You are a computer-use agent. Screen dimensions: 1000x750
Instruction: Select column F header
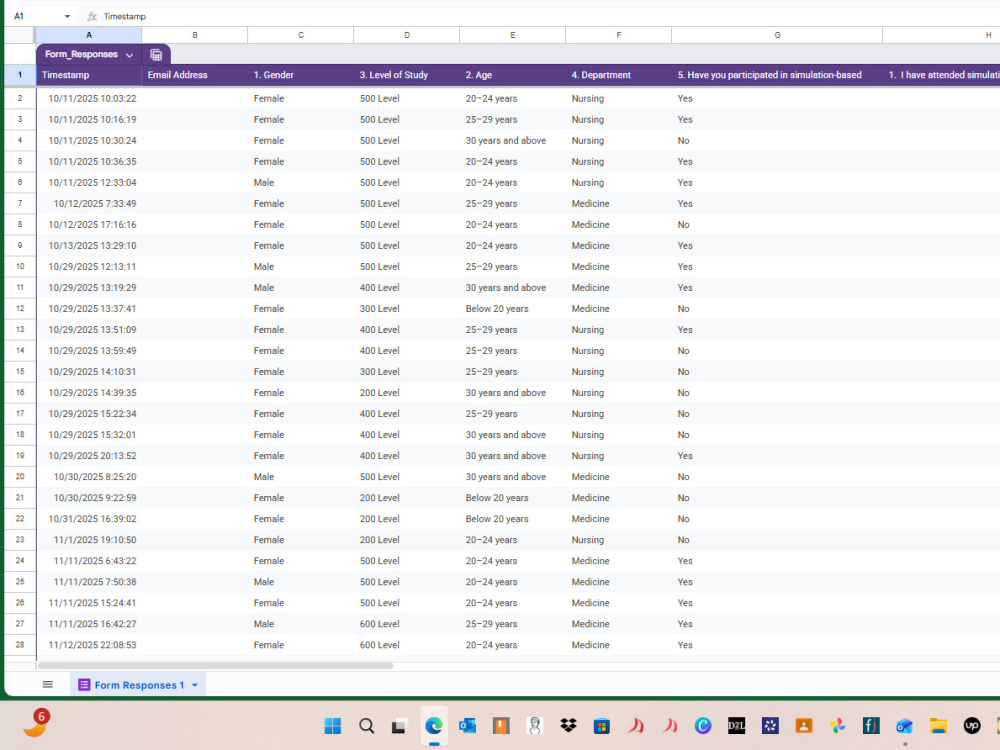point(618,35)
